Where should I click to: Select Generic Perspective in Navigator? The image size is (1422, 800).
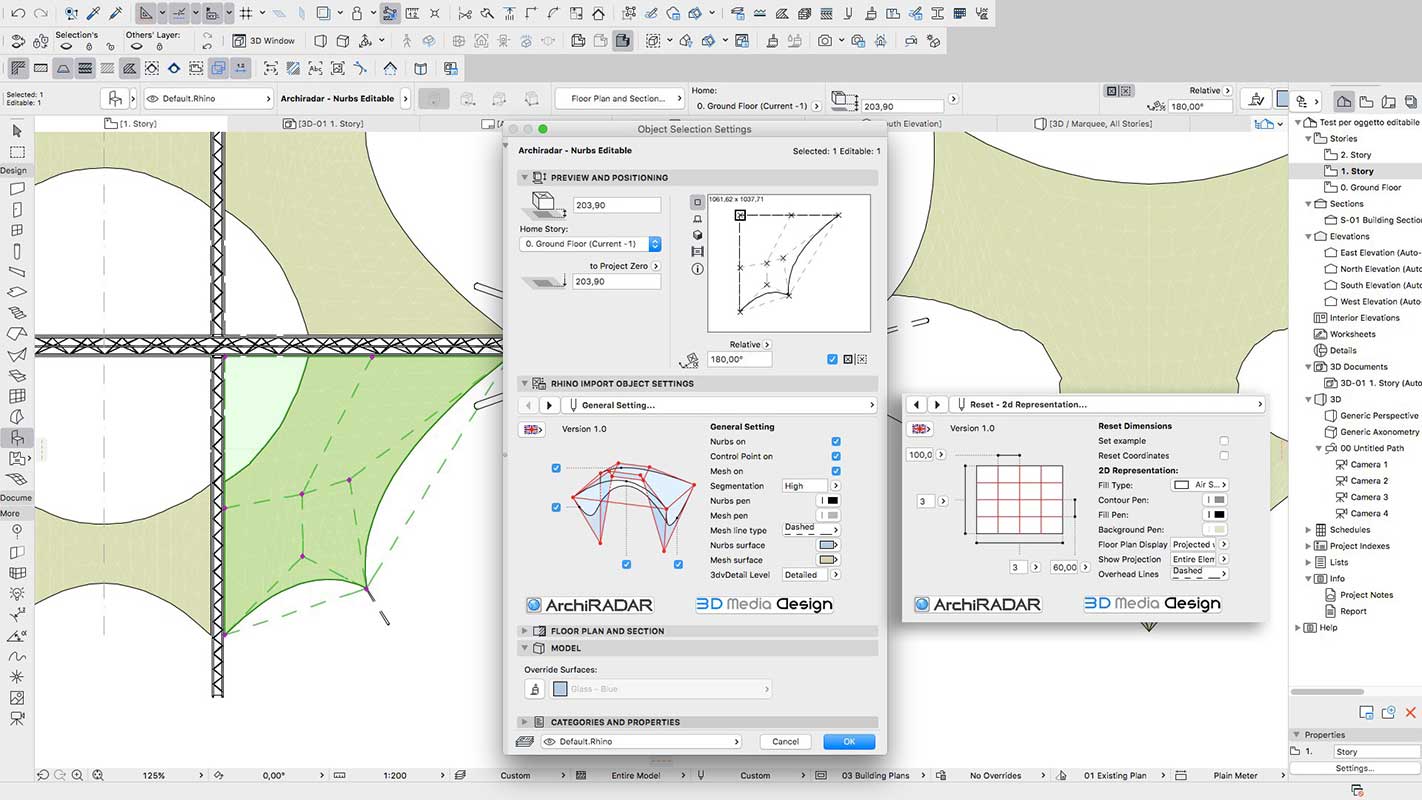point(1379,416)
